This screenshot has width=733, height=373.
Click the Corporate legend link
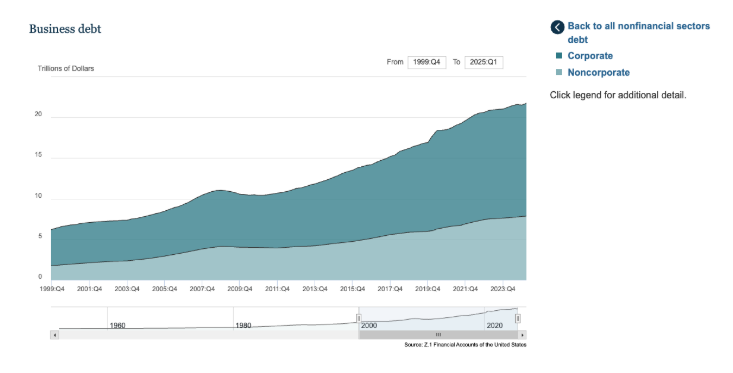[x=590, y=56]
